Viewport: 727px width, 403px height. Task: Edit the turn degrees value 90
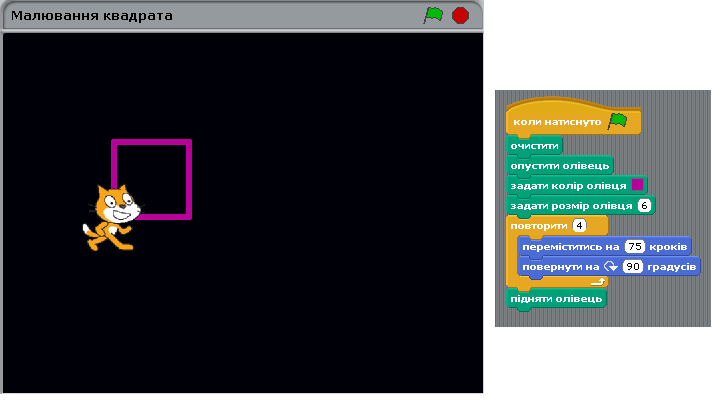pyautogui.click(x=633, y=267)
